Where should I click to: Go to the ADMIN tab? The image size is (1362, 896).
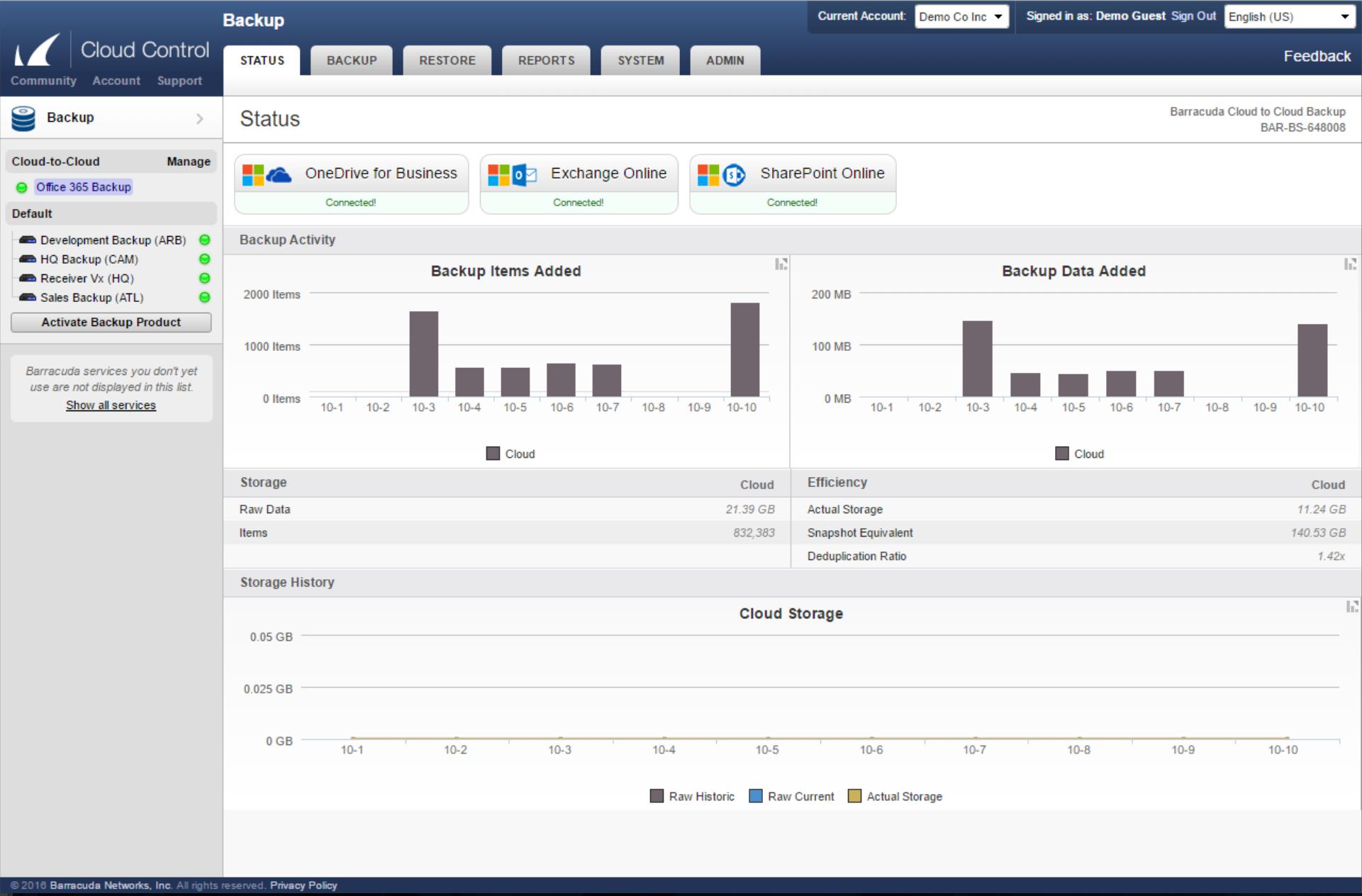coord(725,60)
